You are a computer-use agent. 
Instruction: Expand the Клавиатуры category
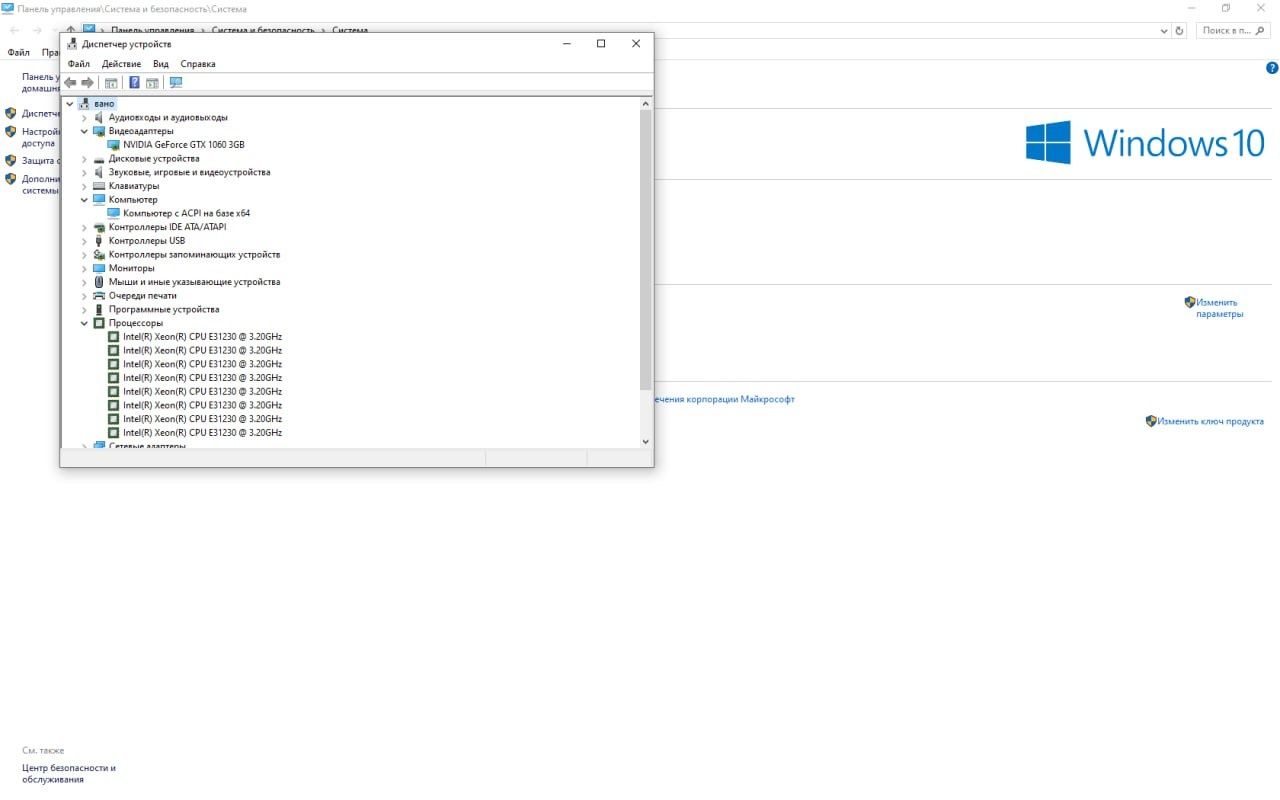tap(84, 186)
